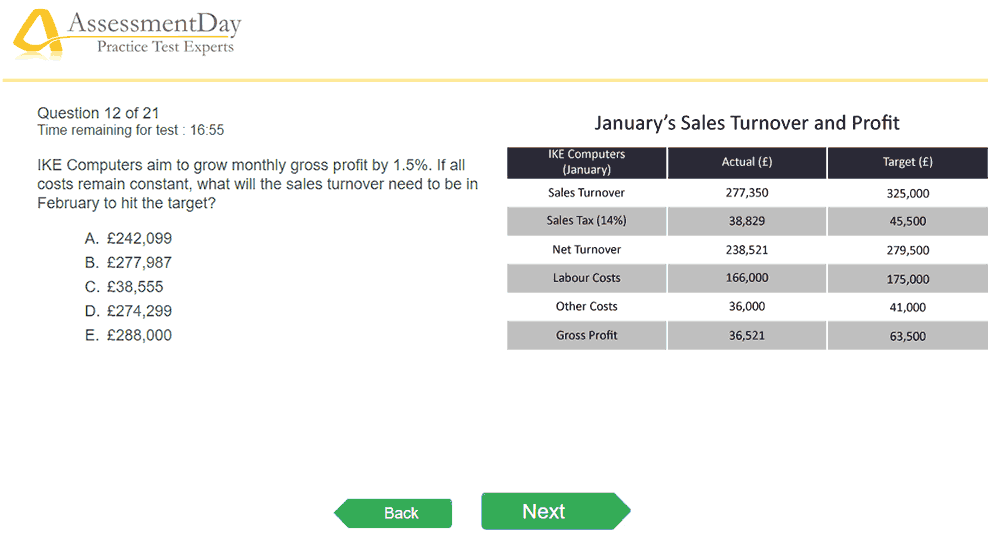The width and height of the screenshot is (1000, 550).
Task: Choose answer C. £38,555
Action: [x=124, y=287]
